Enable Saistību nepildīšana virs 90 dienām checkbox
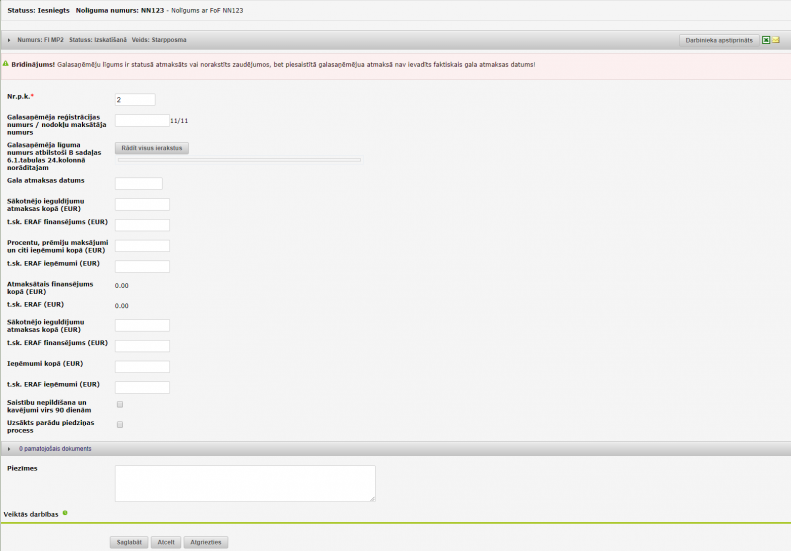This screenshot has width=791, height=551. (x=120, y=404)
